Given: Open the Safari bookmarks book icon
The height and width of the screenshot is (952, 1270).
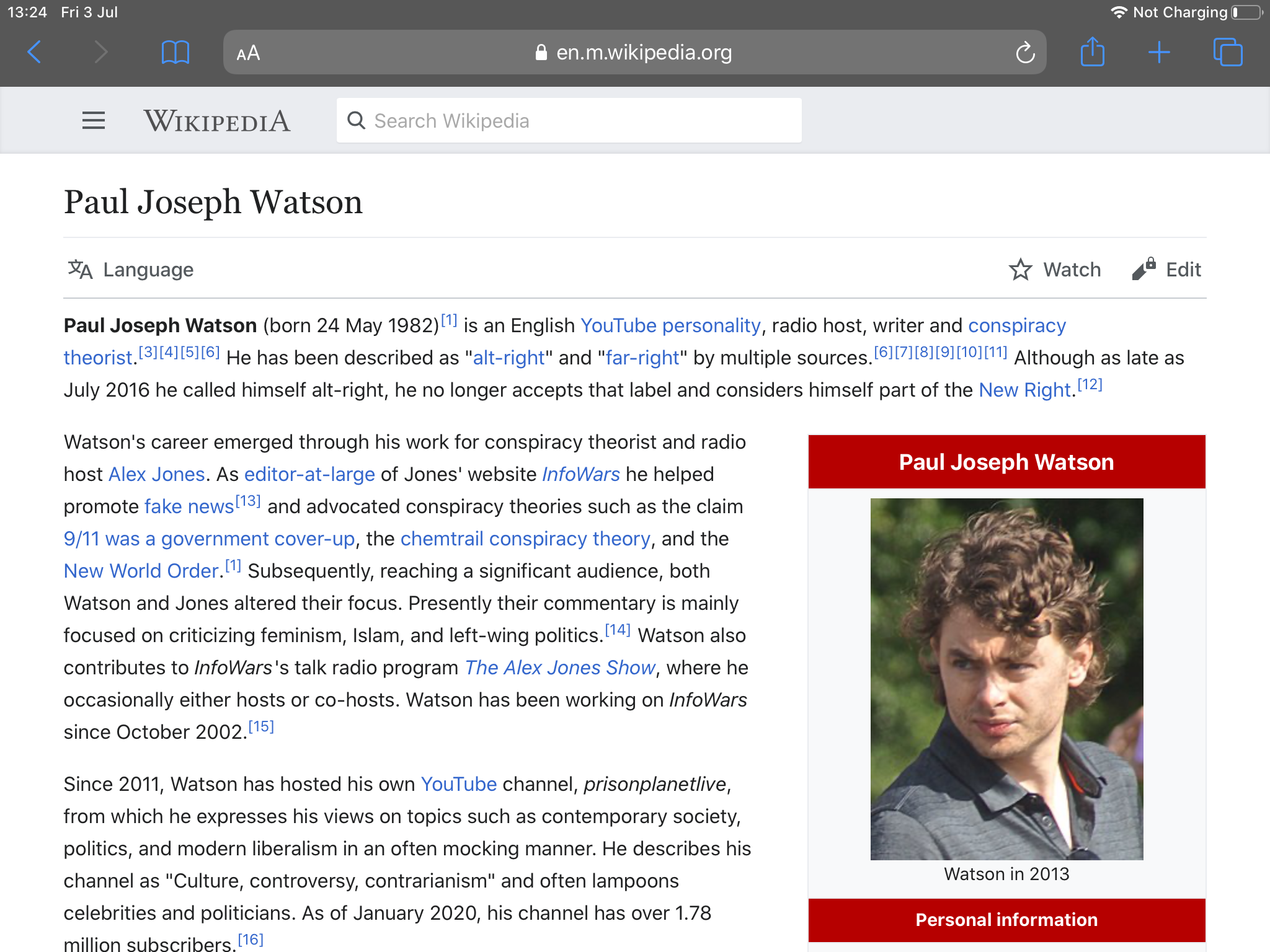Looking at the screenshot, I should (x=175, y=53).
